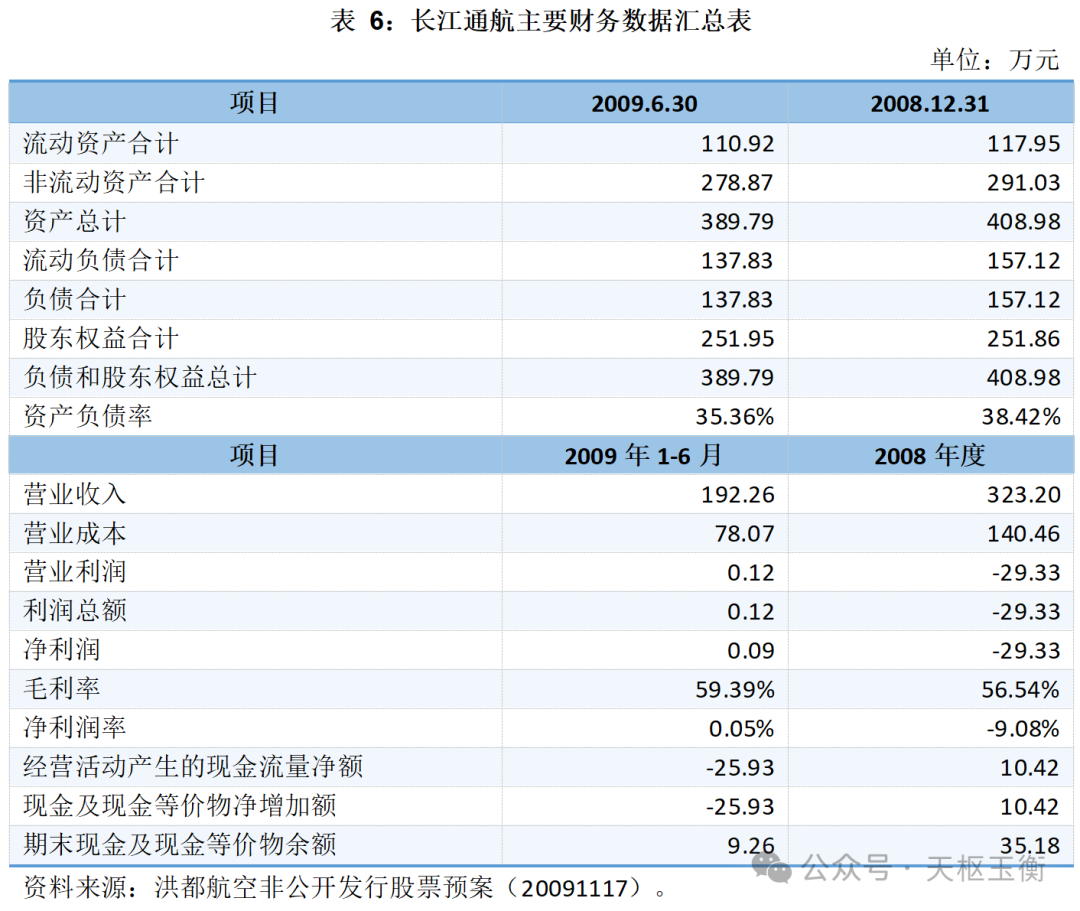This screenshot has height=911, width=1080.
Task: Select the '2008.12.31' column header
Action: (930, 104)
